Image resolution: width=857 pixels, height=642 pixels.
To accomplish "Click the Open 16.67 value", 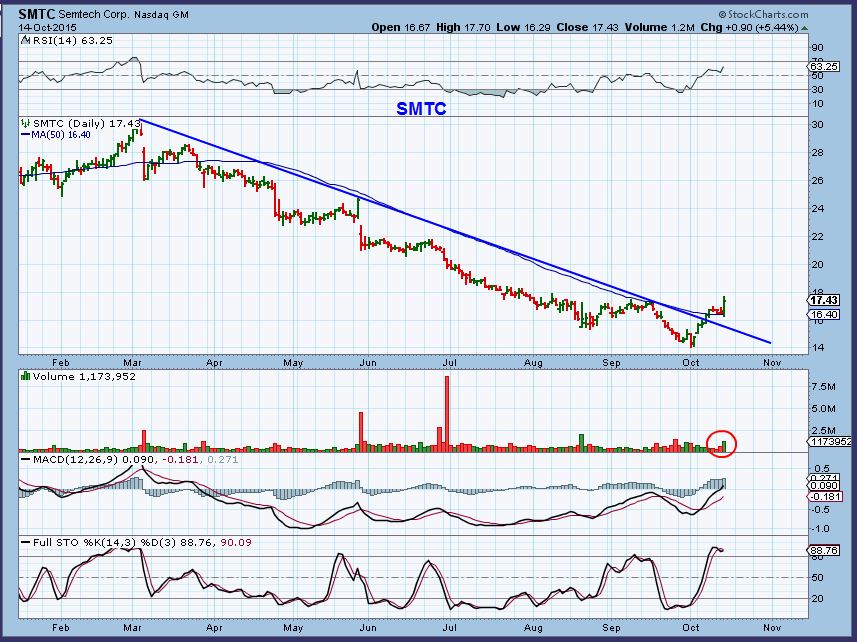I will pyautogui.click(x=401, y=27).
